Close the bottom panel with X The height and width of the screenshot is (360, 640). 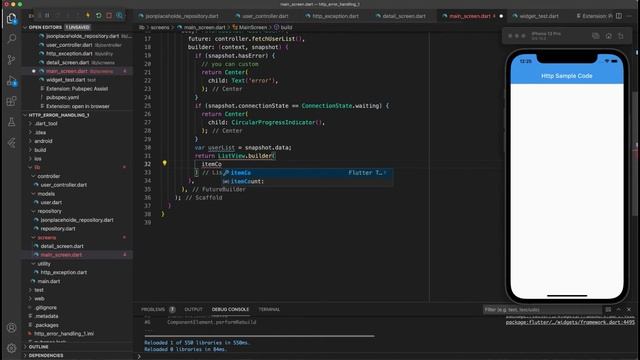(x=629, y=309)
